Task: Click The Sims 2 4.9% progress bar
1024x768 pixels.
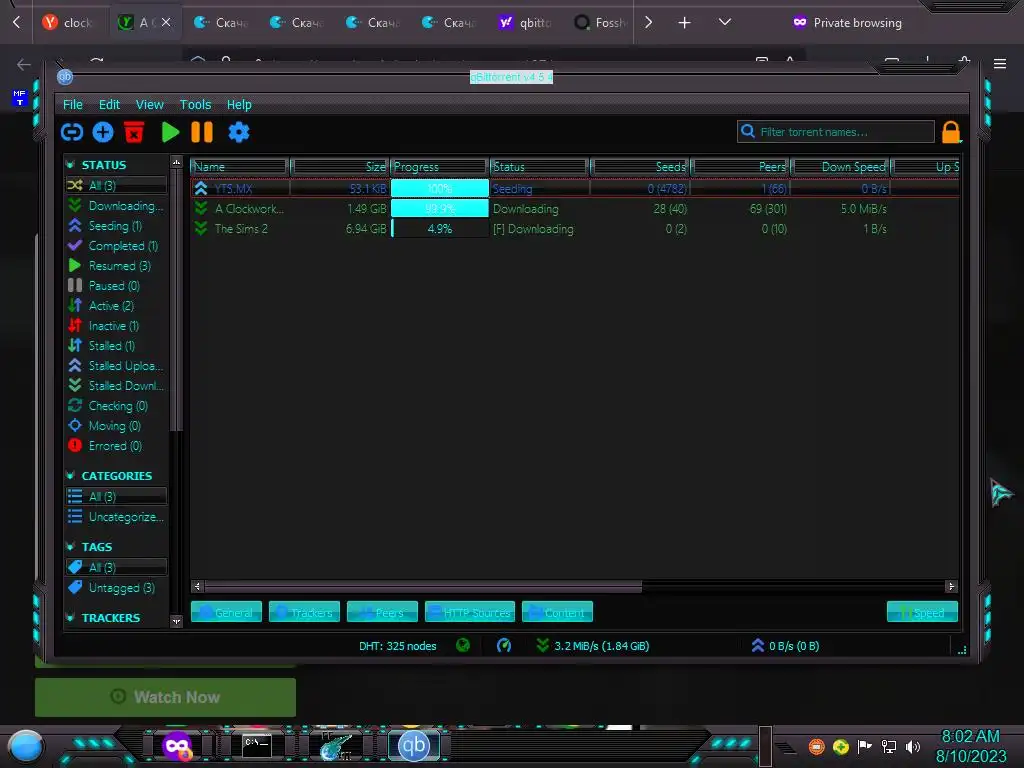Action: 440,229
